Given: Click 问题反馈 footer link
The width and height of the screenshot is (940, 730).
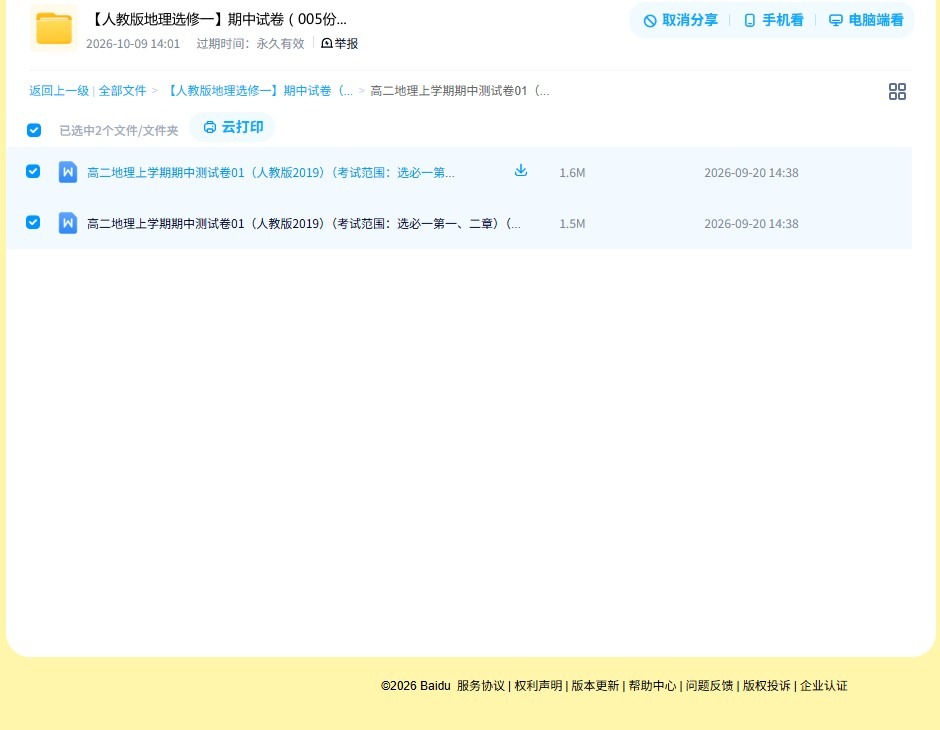Looking at the screenshot, I should [x=709, y=686].
